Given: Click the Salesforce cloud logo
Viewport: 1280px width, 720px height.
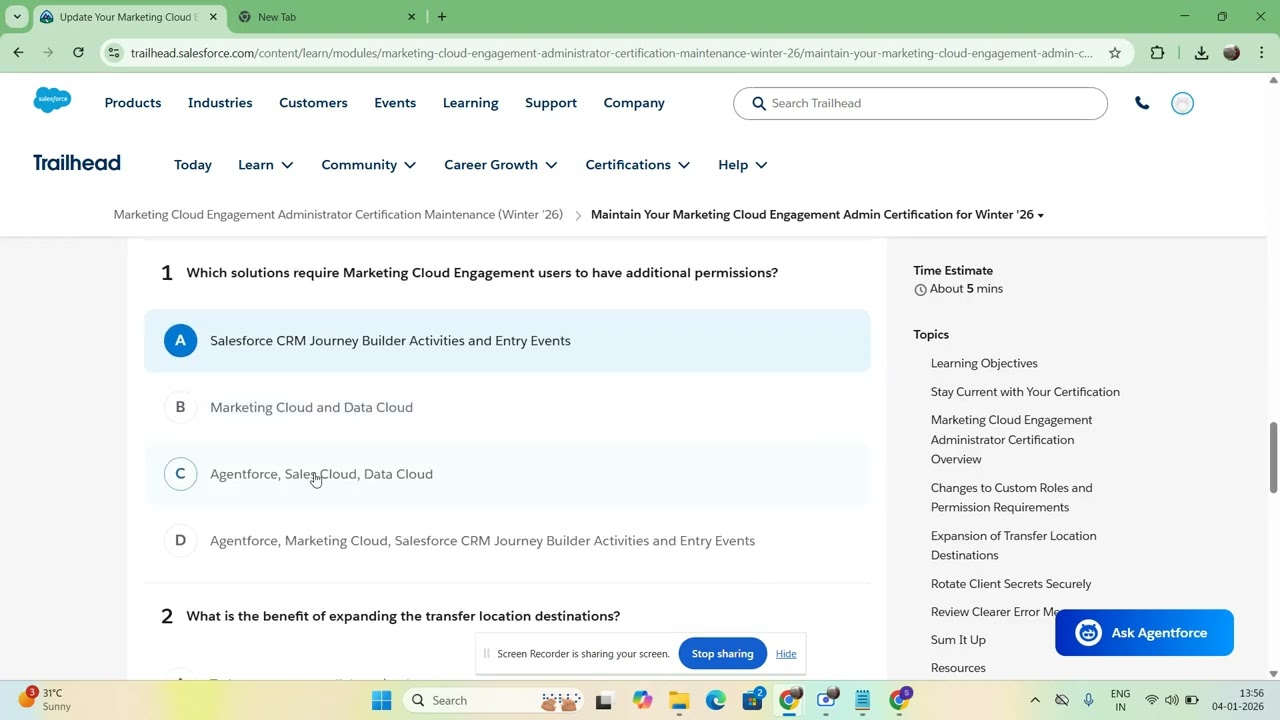Looking at the screenshot, I should click(x=52, y=101).
